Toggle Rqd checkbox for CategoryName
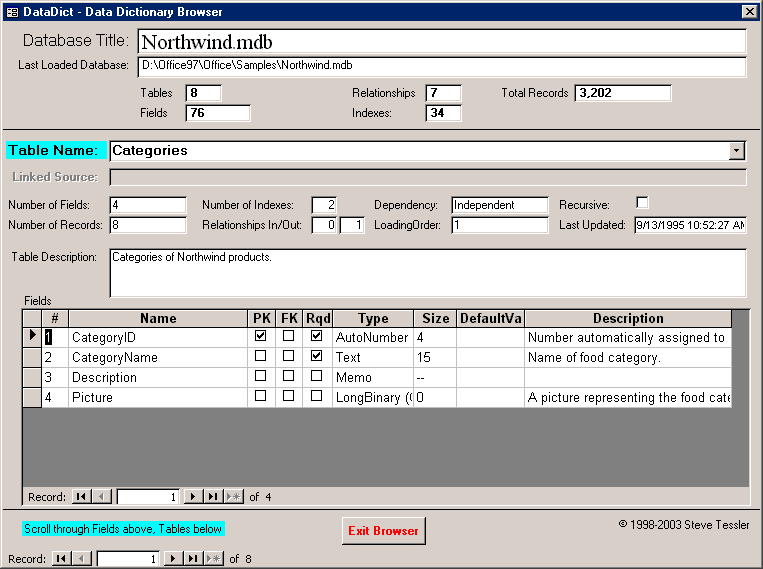 pyautogui.click(x=316, y=356)
